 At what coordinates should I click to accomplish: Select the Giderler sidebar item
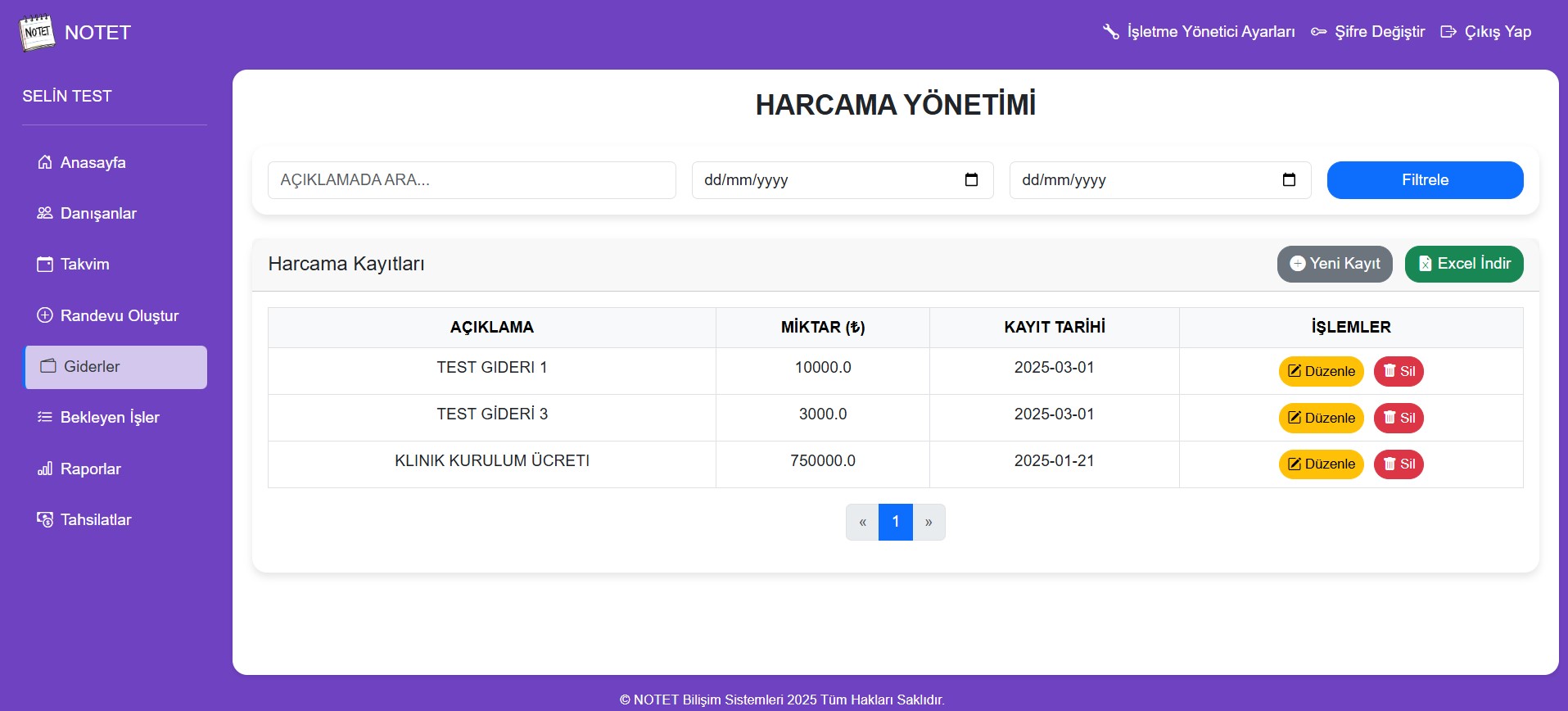115,367
